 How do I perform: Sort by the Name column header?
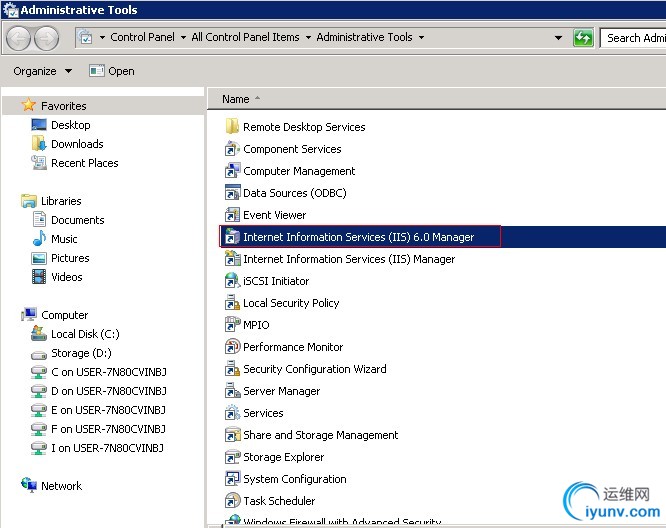click(x=236, y=99)
